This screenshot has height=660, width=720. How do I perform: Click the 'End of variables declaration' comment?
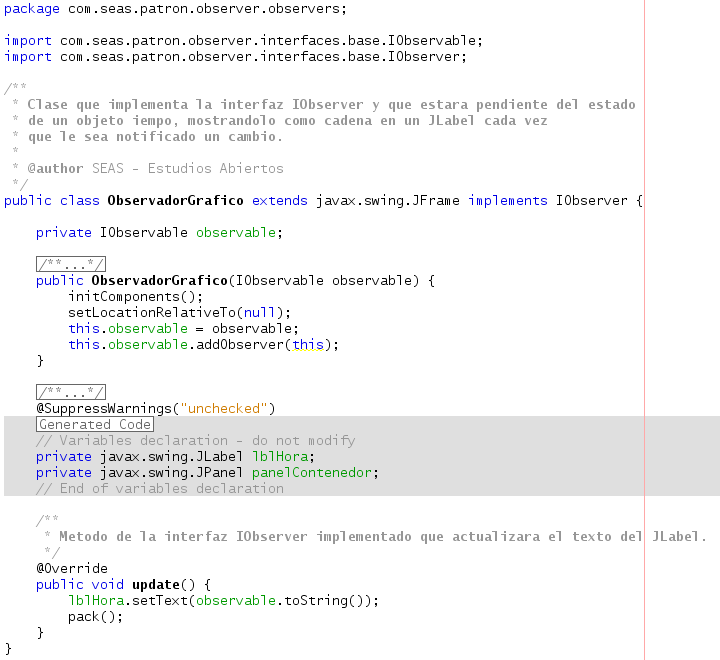point(160,489)
